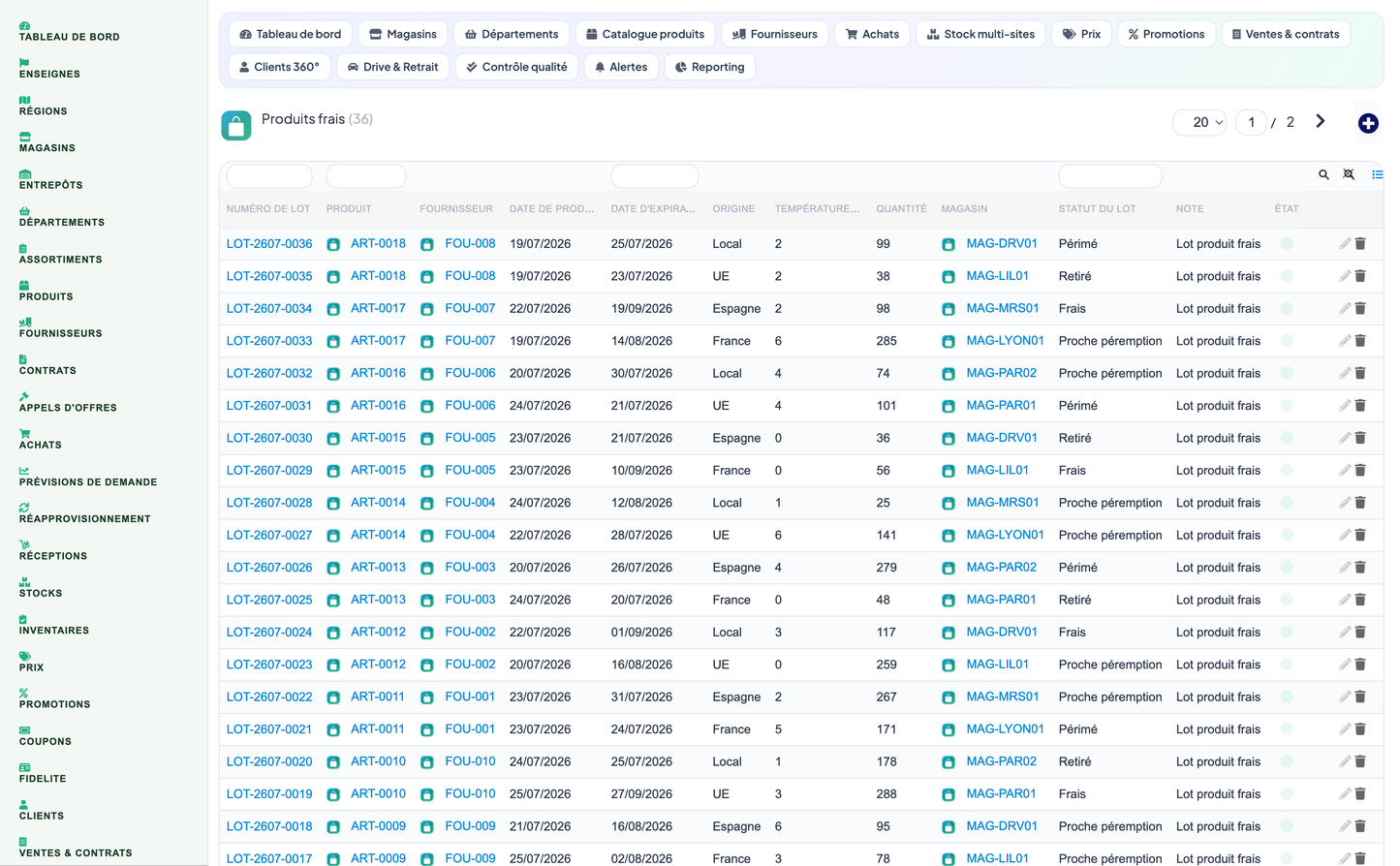Open the column list view icon
This screenshot has width=1400, height=866.
pyautogui.click(x=1377, y=175)
